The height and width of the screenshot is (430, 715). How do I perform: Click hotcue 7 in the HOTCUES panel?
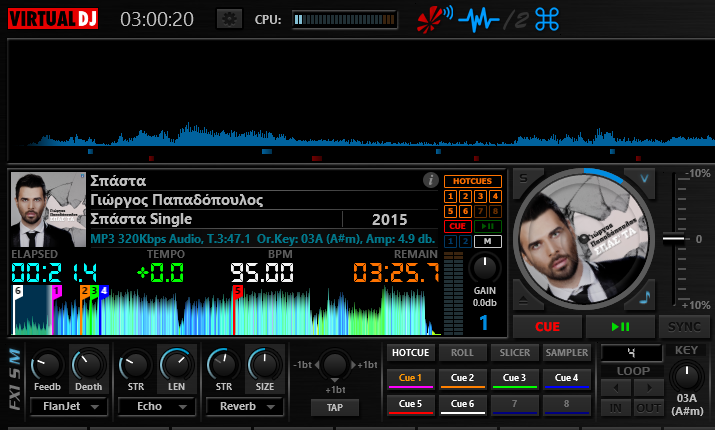[480, 211]
